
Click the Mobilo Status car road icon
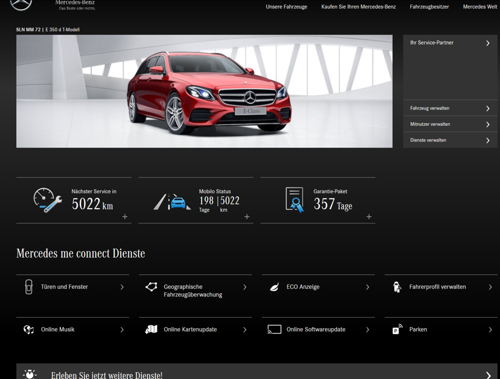(x=172, y=202)
